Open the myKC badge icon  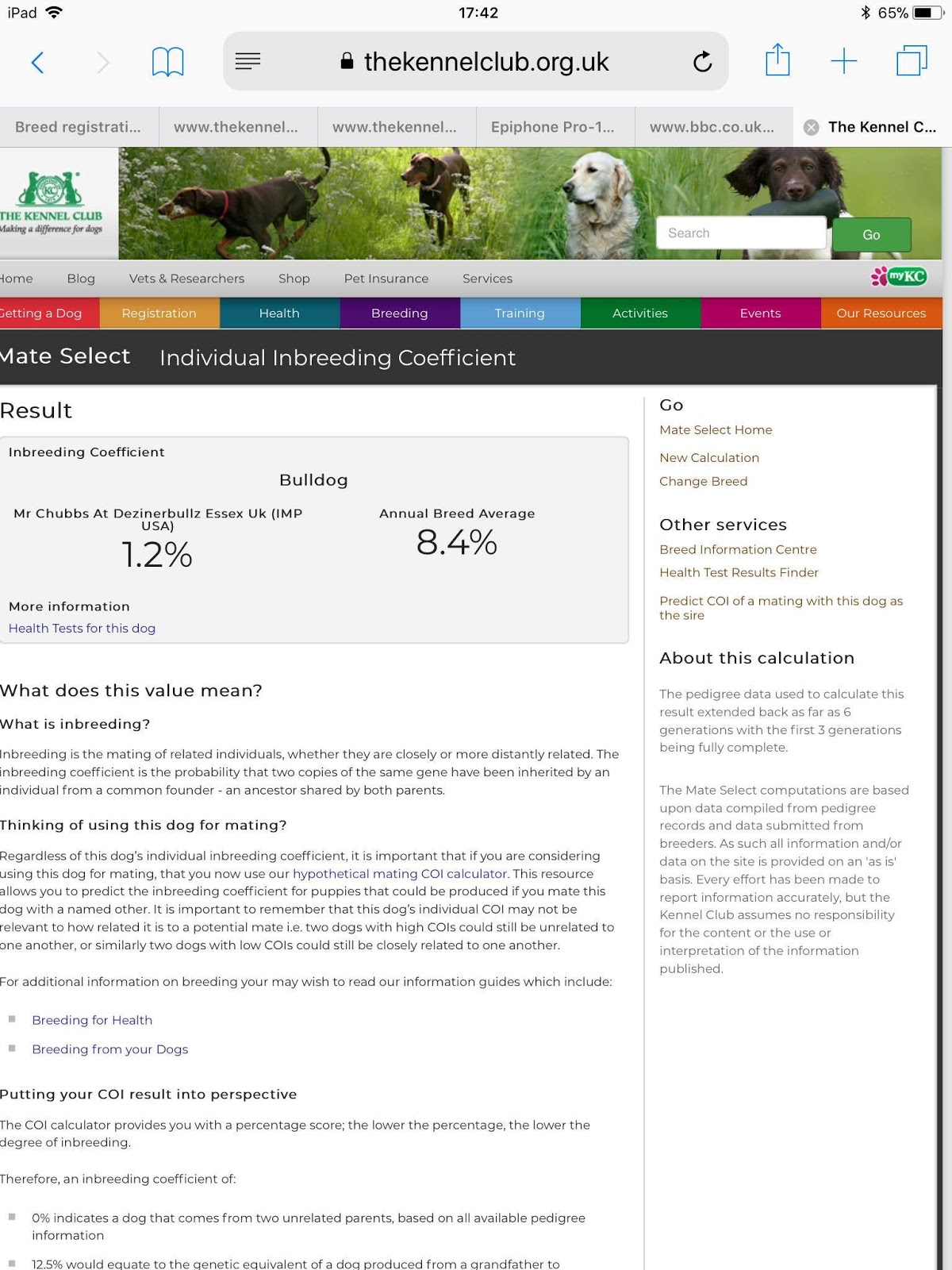899,276
